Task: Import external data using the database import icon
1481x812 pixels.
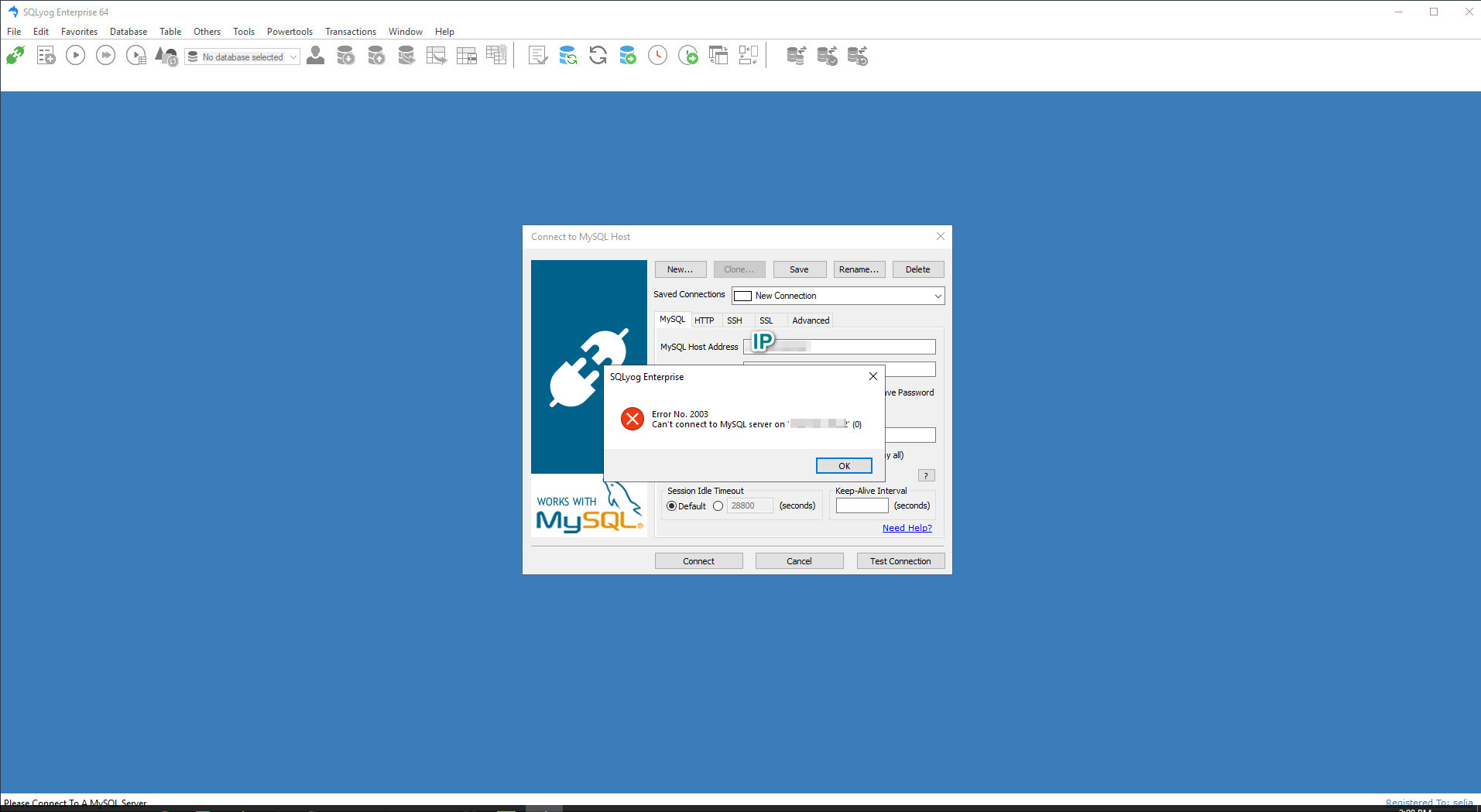Action: 346,55
